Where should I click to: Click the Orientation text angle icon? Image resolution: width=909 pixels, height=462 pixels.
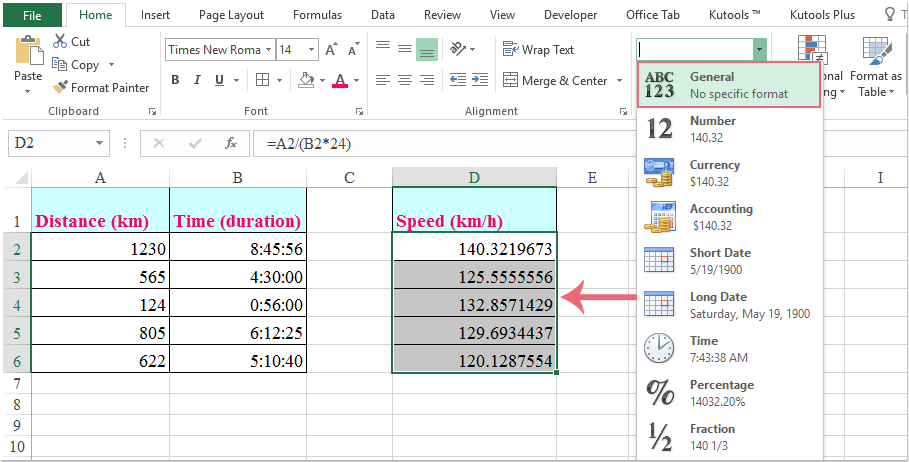[x=458, y=49]
